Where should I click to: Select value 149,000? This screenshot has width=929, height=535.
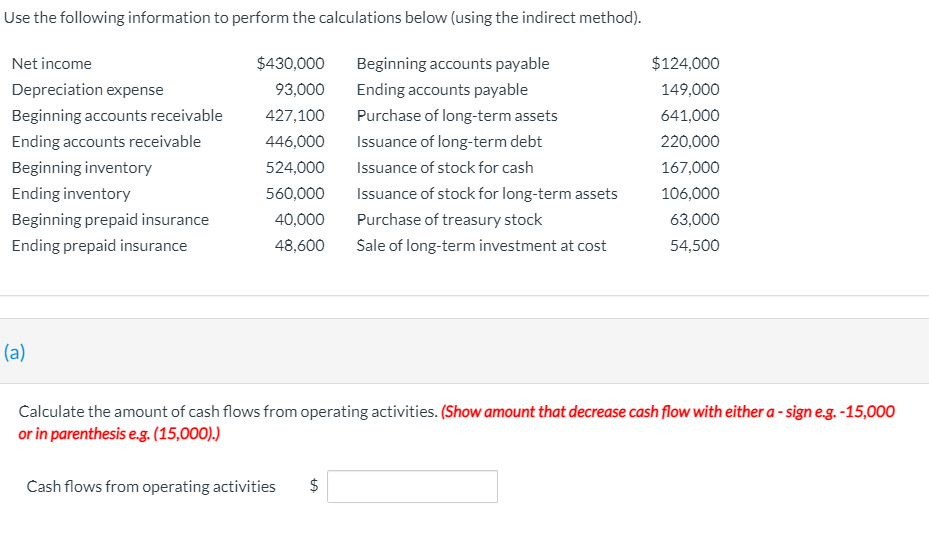pos(690,89)
